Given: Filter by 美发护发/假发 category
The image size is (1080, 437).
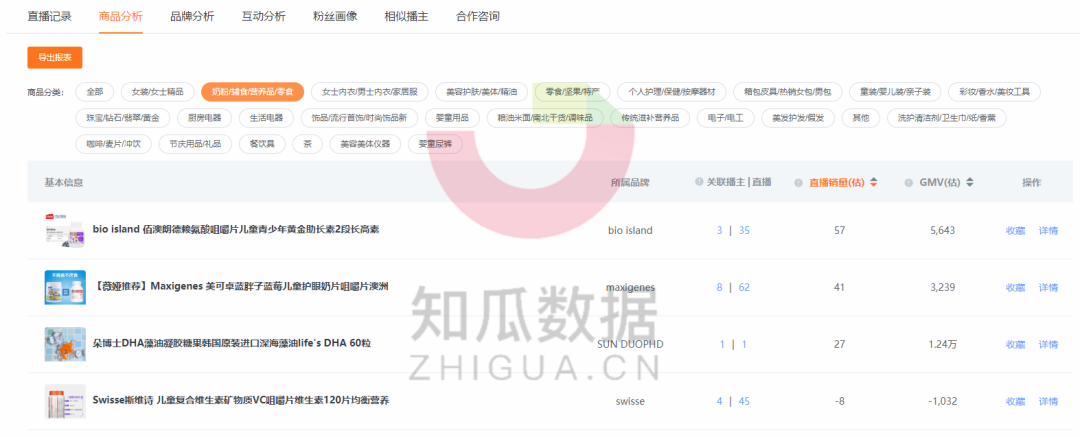Looking at the screenshot, I should point(798,118).
